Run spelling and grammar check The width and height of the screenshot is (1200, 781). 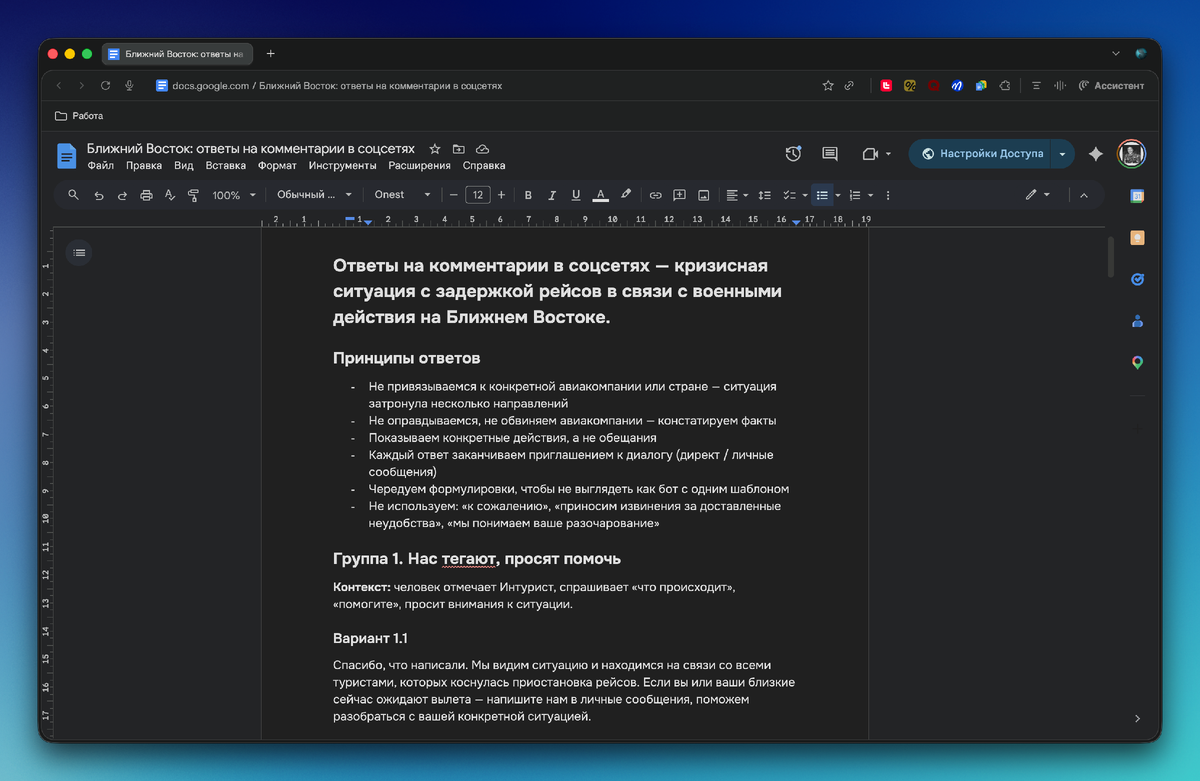click(x=170, y=195)
